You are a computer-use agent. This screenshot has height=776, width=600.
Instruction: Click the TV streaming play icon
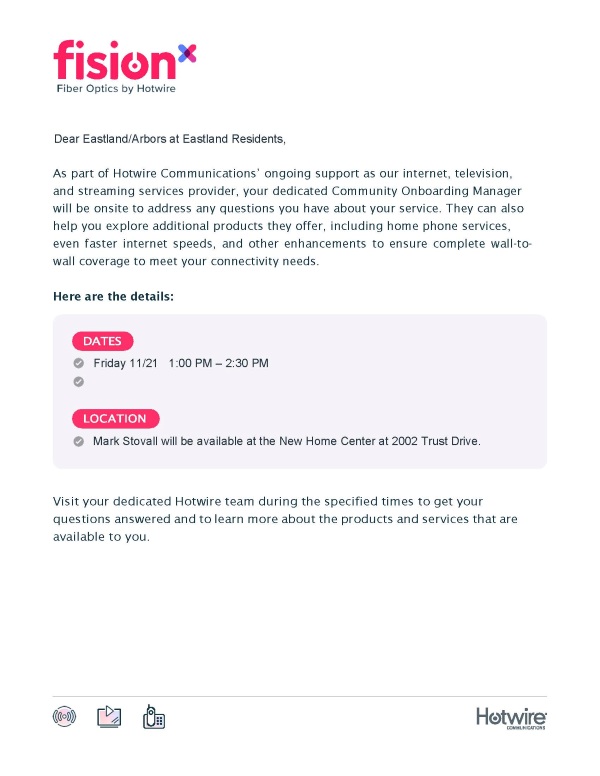(x=108, y=716)
